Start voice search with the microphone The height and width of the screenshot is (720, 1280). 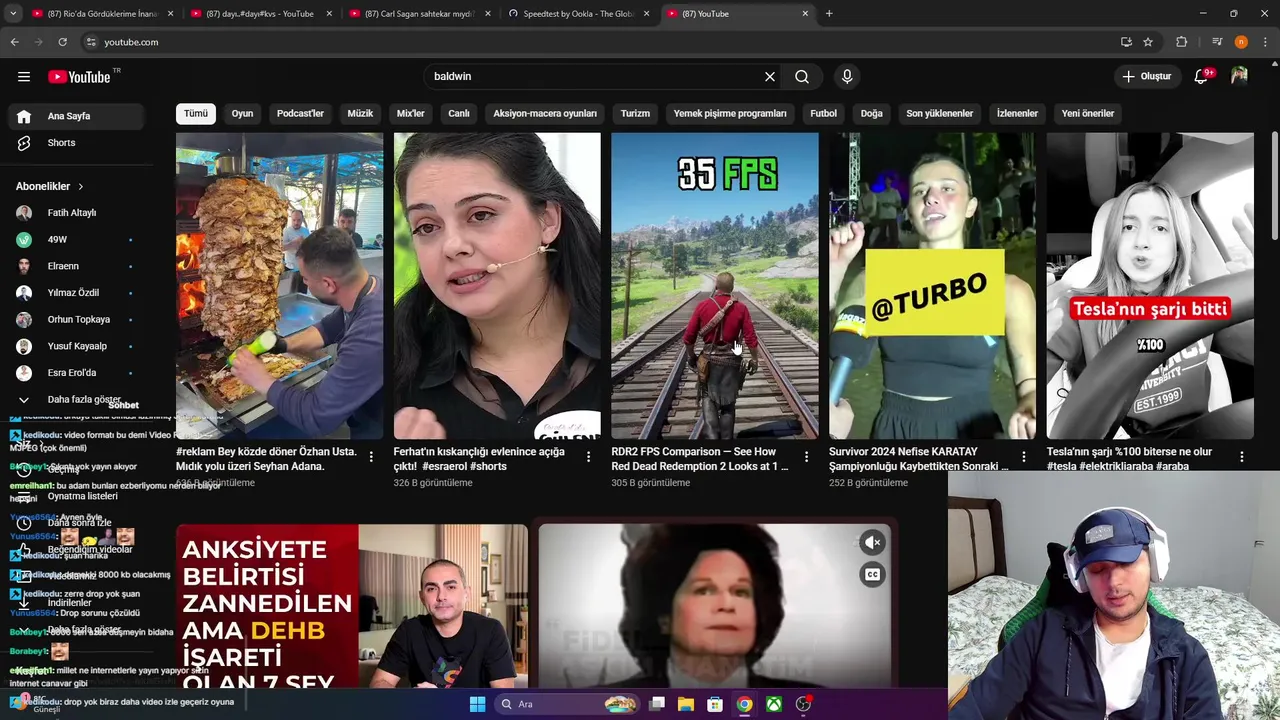(x=847, y=76)
